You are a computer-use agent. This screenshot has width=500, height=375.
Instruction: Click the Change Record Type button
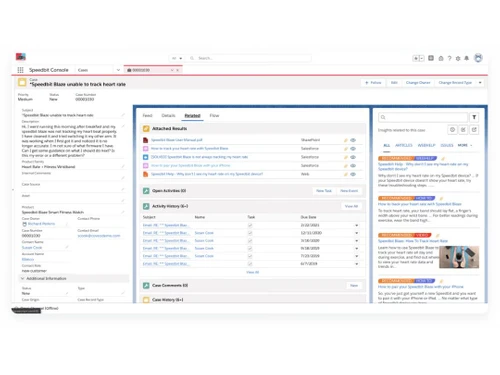(x=455, y=83)
